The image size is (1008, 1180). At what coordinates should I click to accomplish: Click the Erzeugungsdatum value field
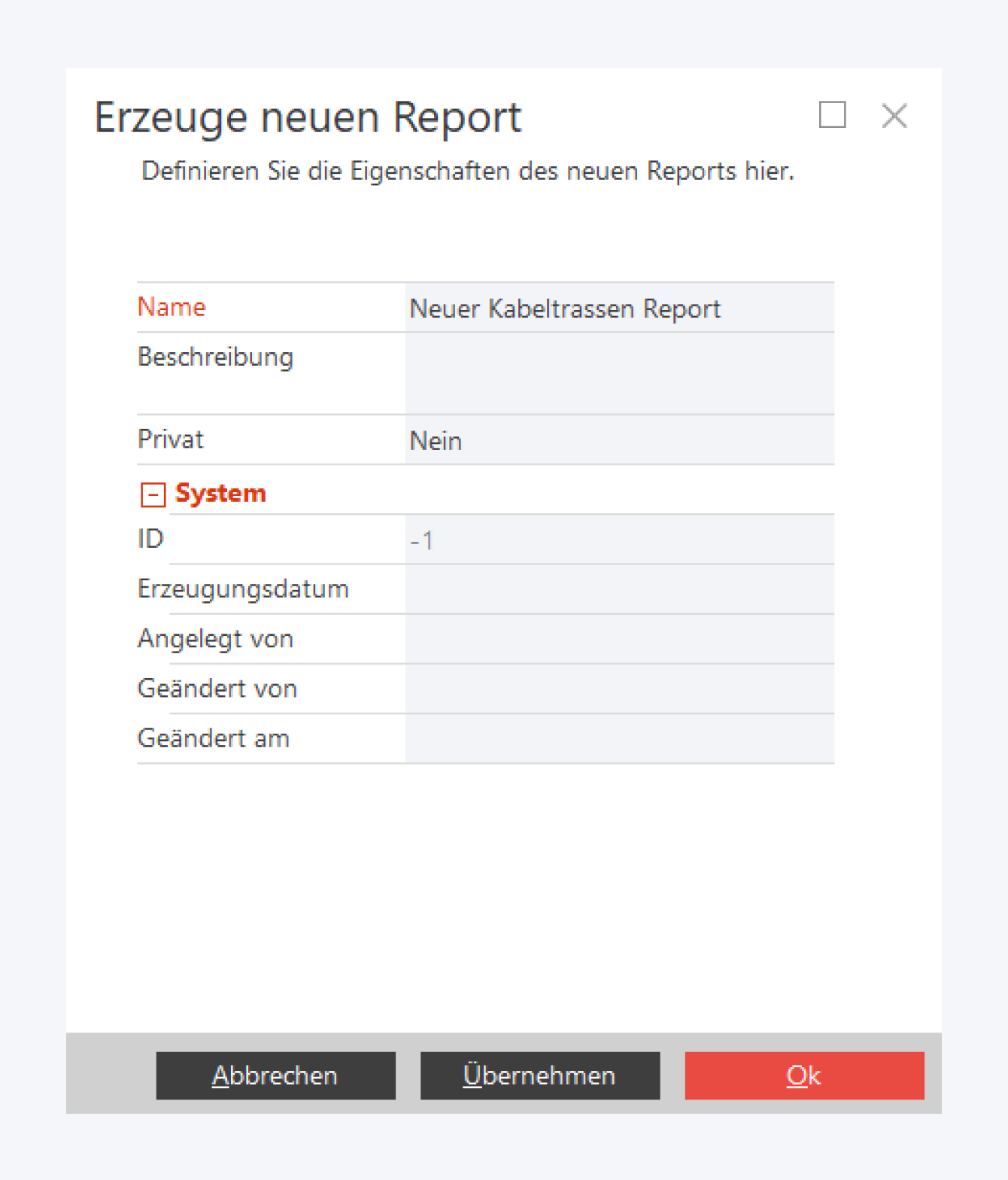pos(618,589)
